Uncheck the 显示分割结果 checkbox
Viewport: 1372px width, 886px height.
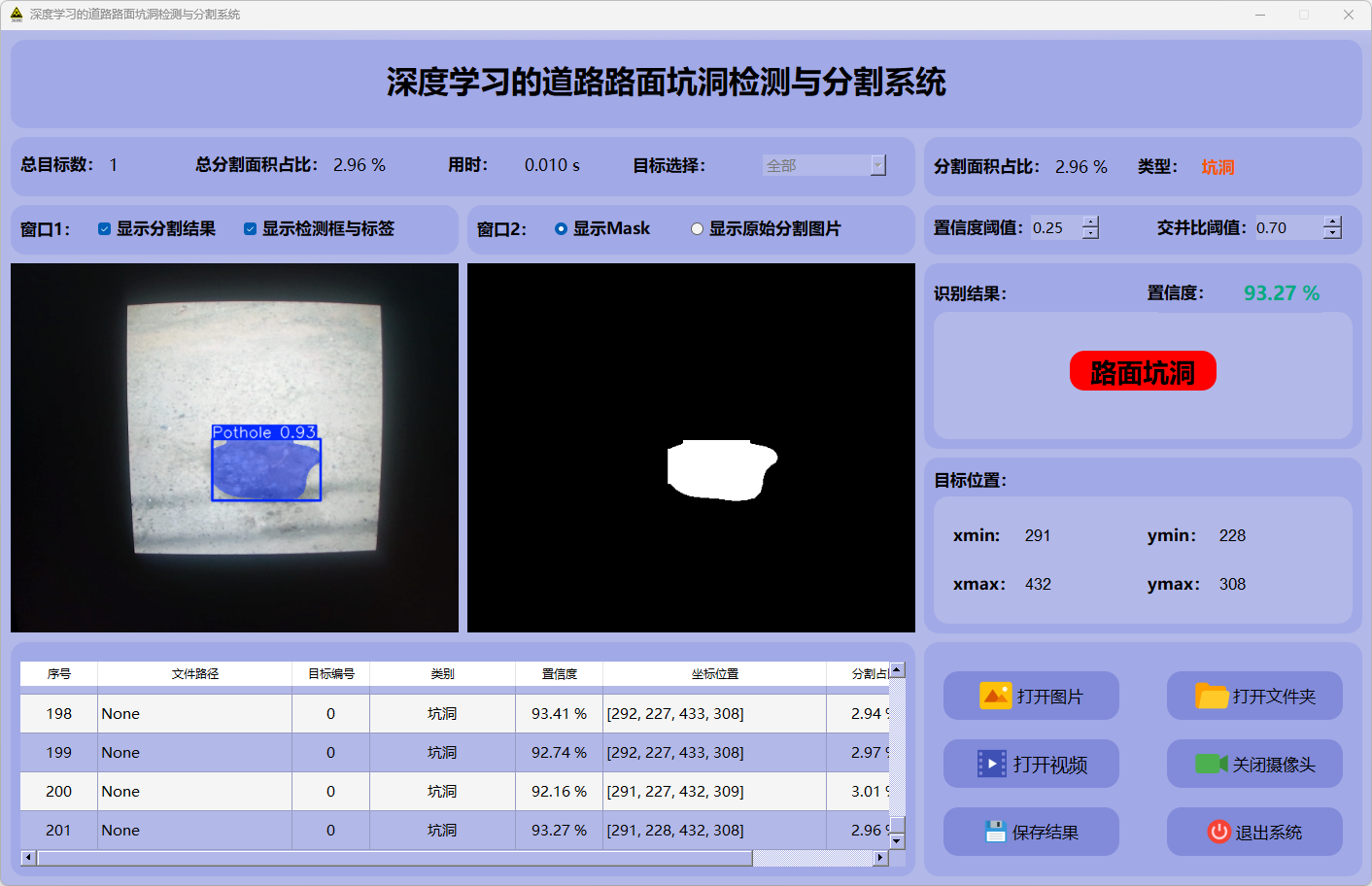tap(104, 229)
